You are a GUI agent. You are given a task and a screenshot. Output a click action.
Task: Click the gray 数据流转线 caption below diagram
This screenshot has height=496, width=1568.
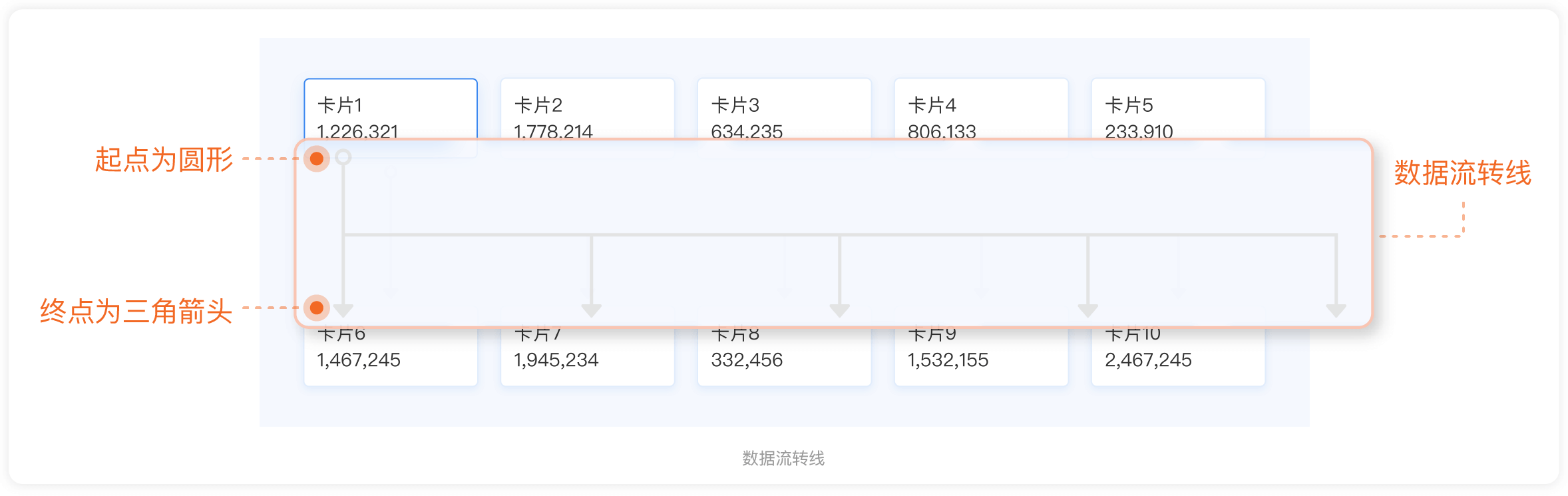pos(783,458)
